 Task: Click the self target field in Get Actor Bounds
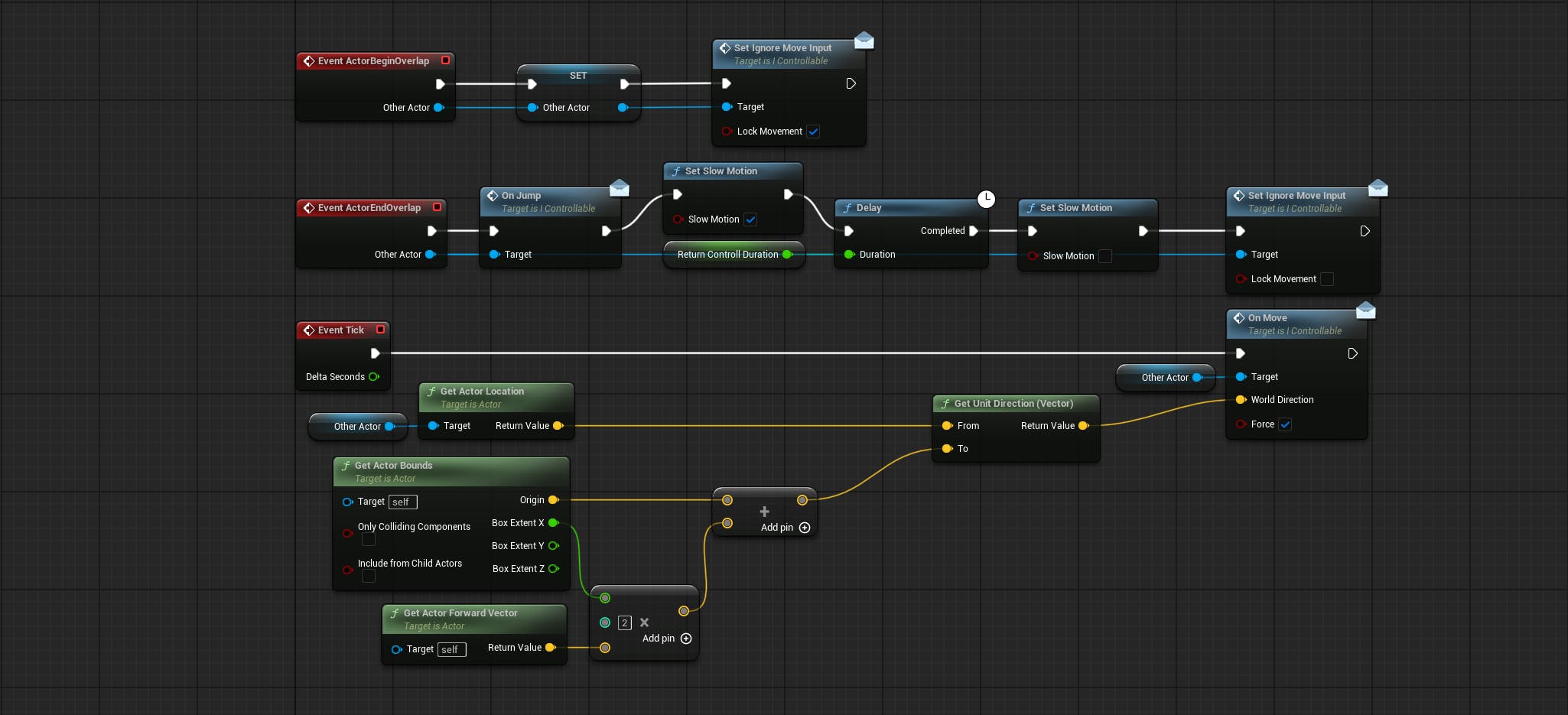(402, 502)
